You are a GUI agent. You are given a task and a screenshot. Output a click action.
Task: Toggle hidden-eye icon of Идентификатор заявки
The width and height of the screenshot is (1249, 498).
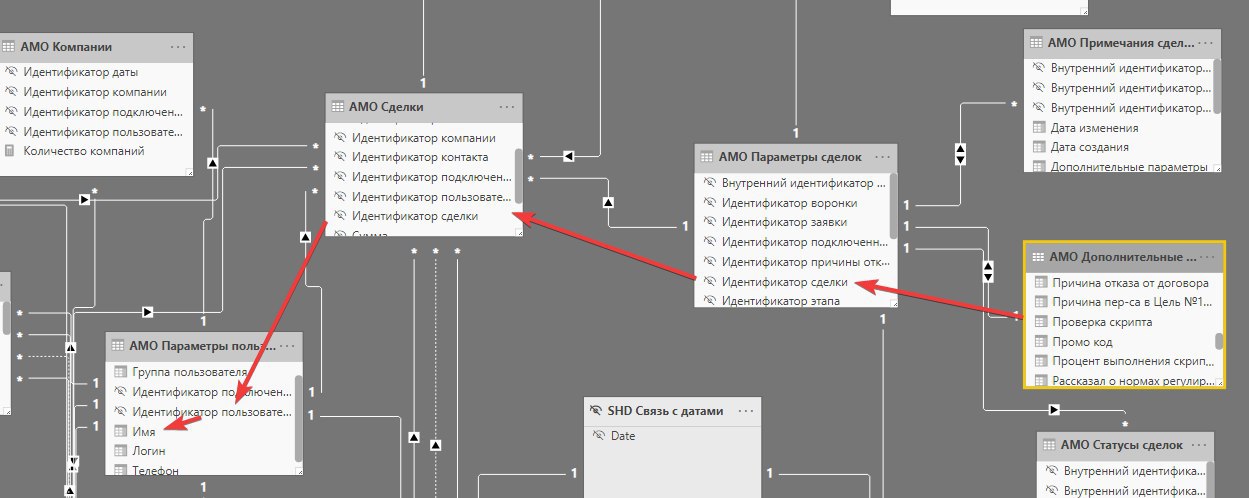click(709, 223)
